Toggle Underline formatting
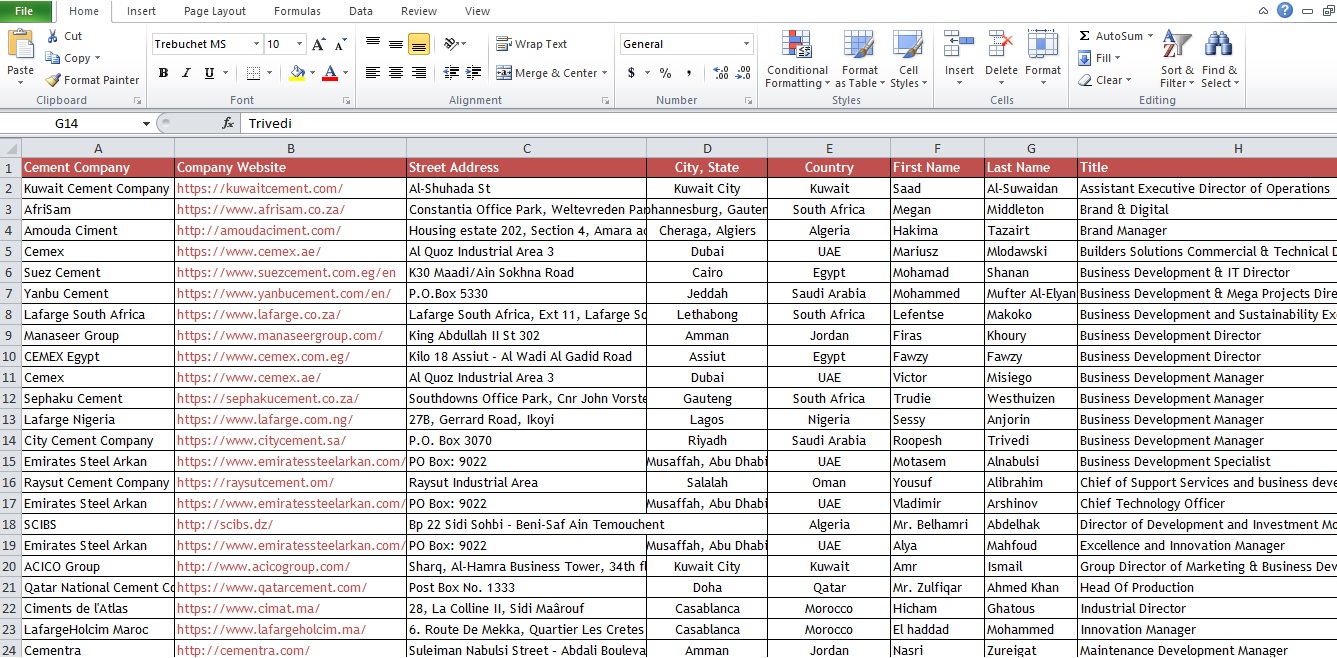The image size is (1337, 658). click(x=209, y=73)
